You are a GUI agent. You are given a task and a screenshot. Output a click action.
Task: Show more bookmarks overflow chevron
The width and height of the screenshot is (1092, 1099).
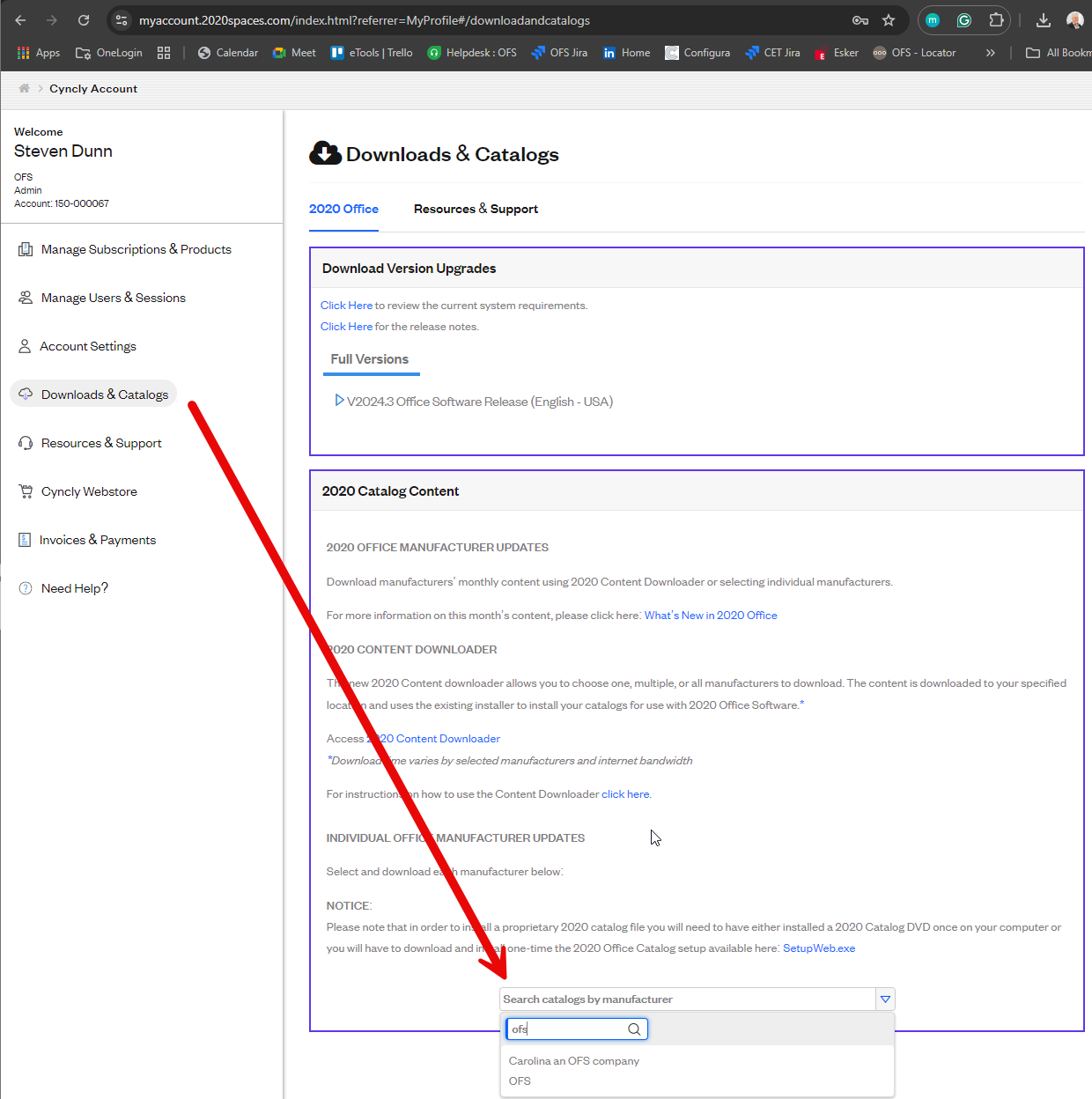tap(991, 53)
